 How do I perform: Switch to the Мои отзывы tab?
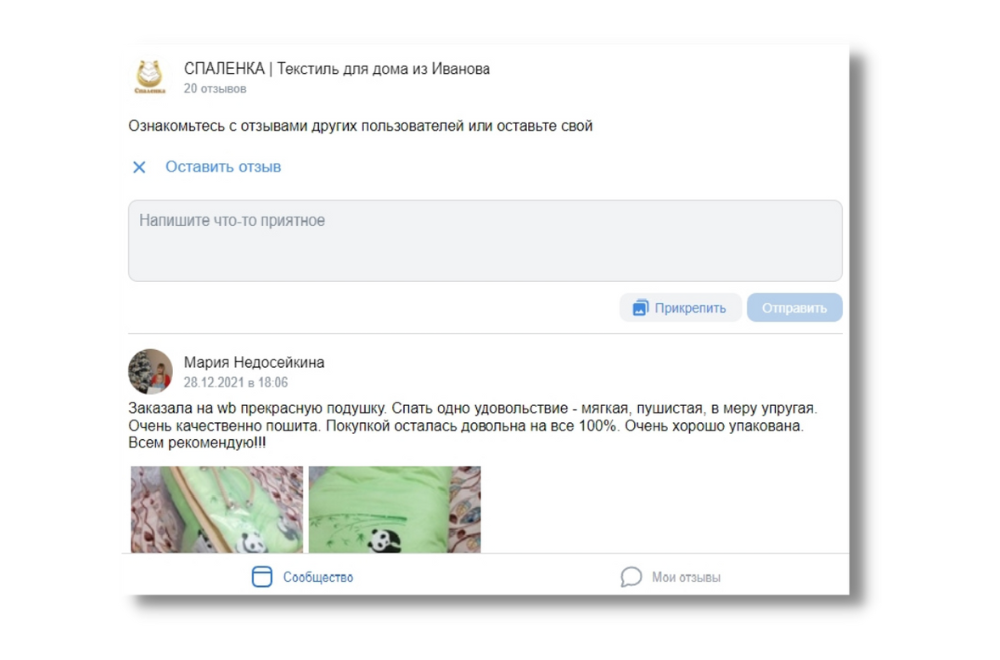click(x=670, y=577)
